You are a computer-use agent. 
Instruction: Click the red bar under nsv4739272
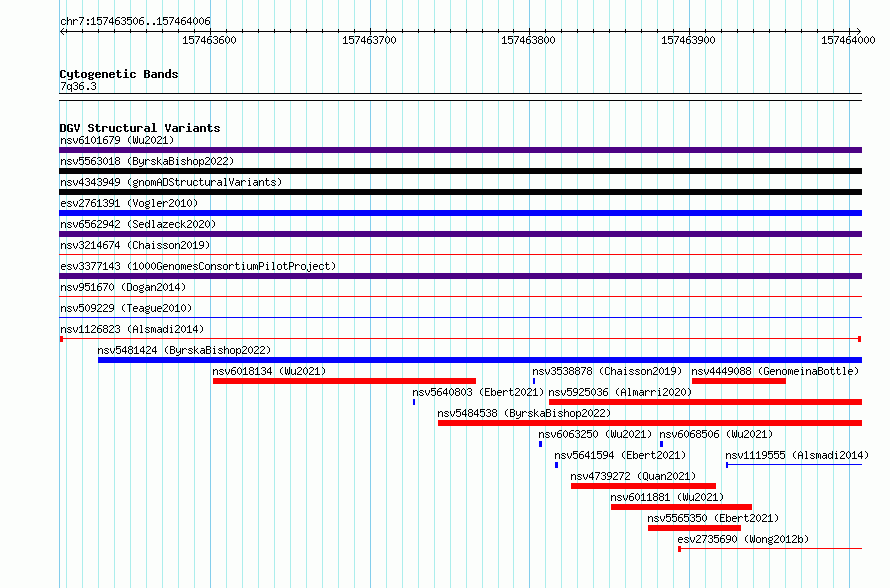coord(644,486)
